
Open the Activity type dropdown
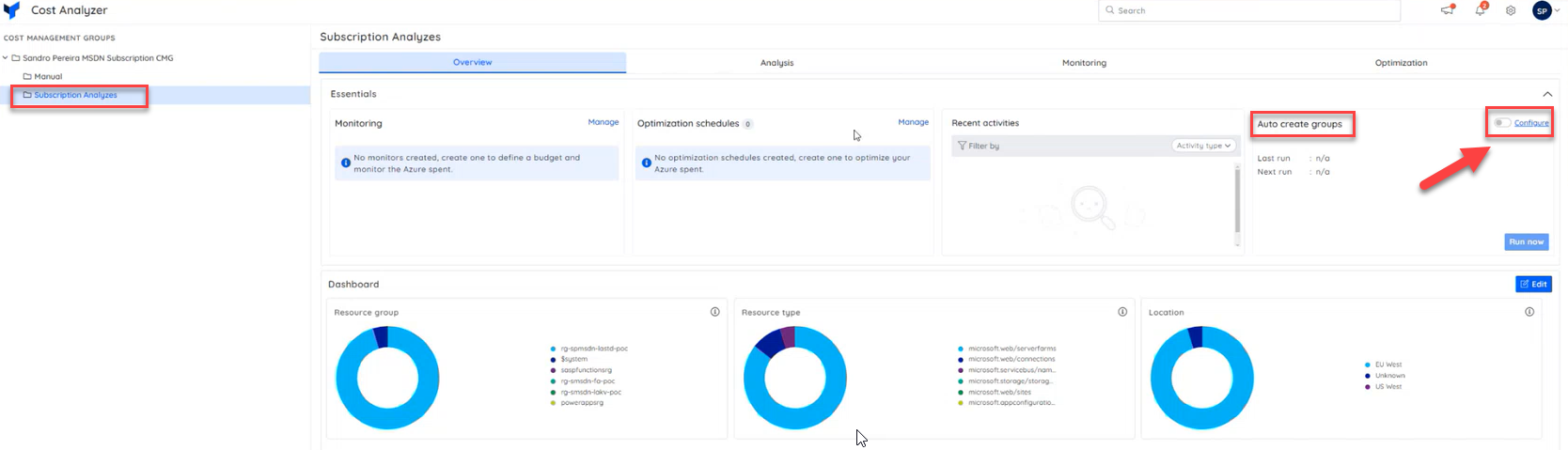tap(1203, 146)
